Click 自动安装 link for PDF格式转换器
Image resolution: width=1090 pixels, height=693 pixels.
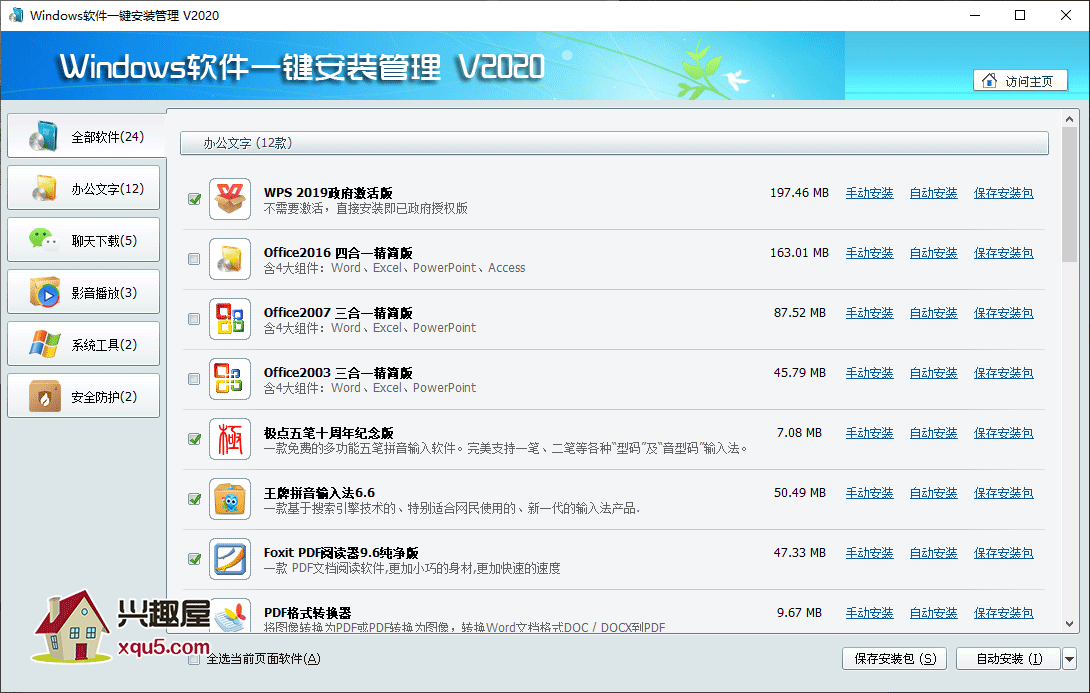pos(934,612)
